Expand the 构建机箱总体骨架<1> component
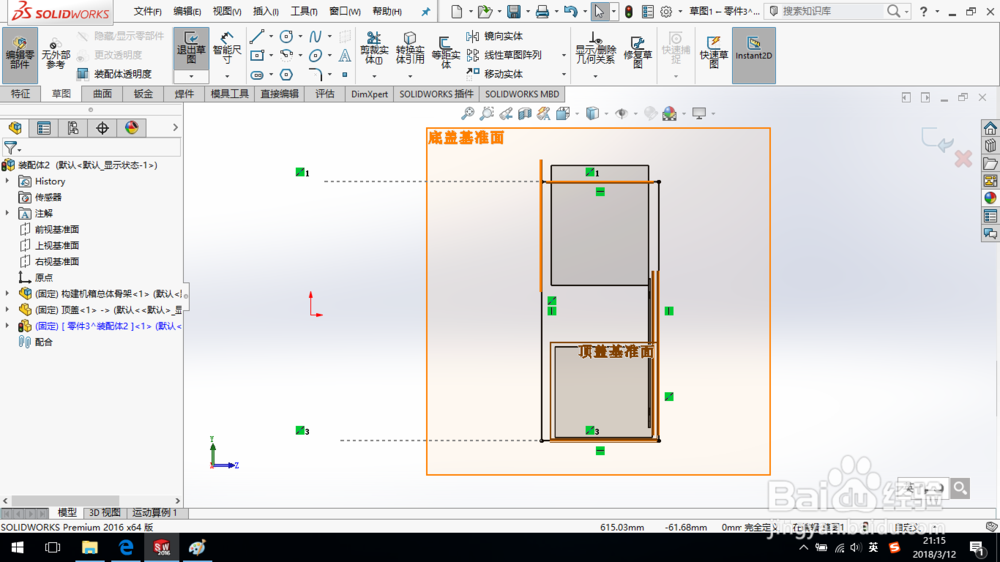This screenshot has width=1000, height=562. [x=7, y=293]
